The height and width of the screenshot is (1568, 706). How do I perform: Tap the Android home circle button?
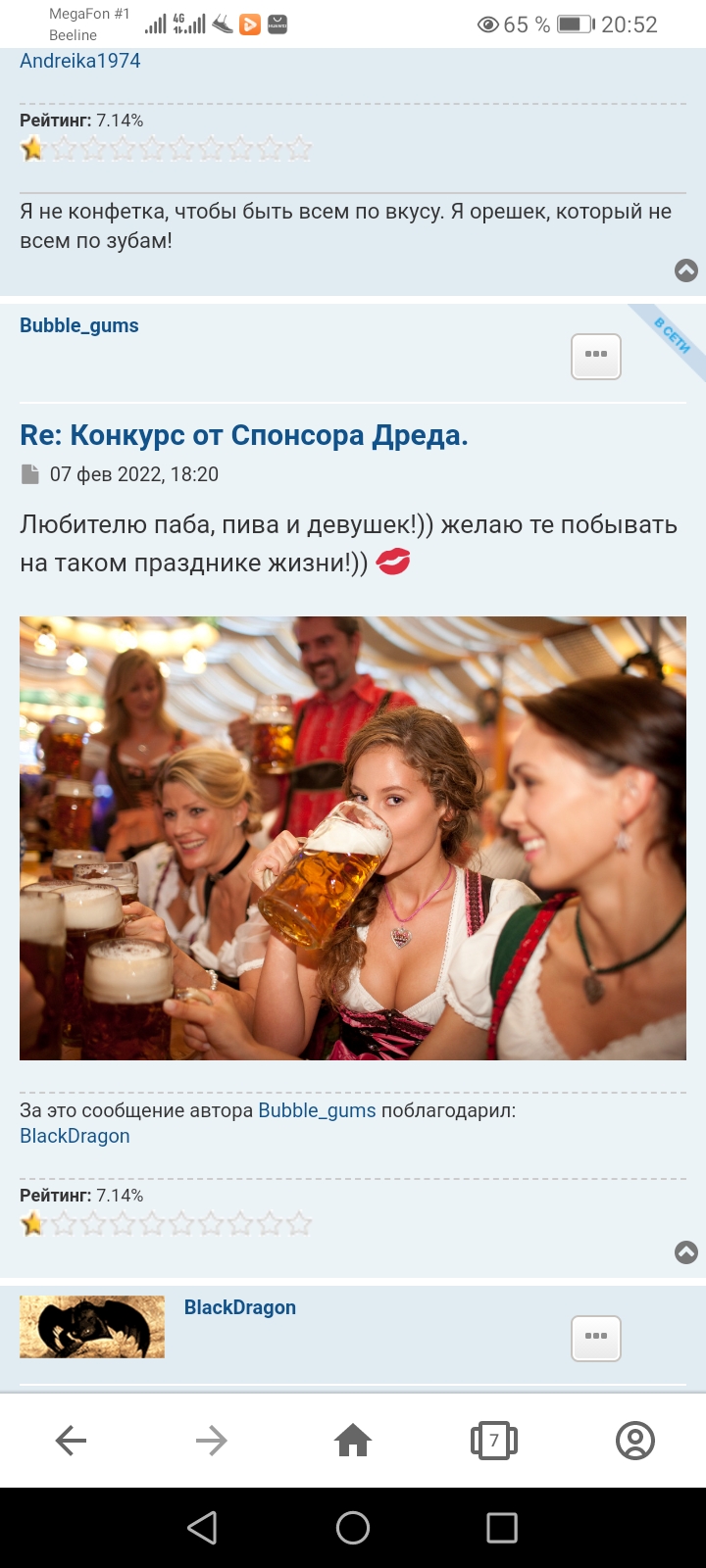click(353, 1528)
